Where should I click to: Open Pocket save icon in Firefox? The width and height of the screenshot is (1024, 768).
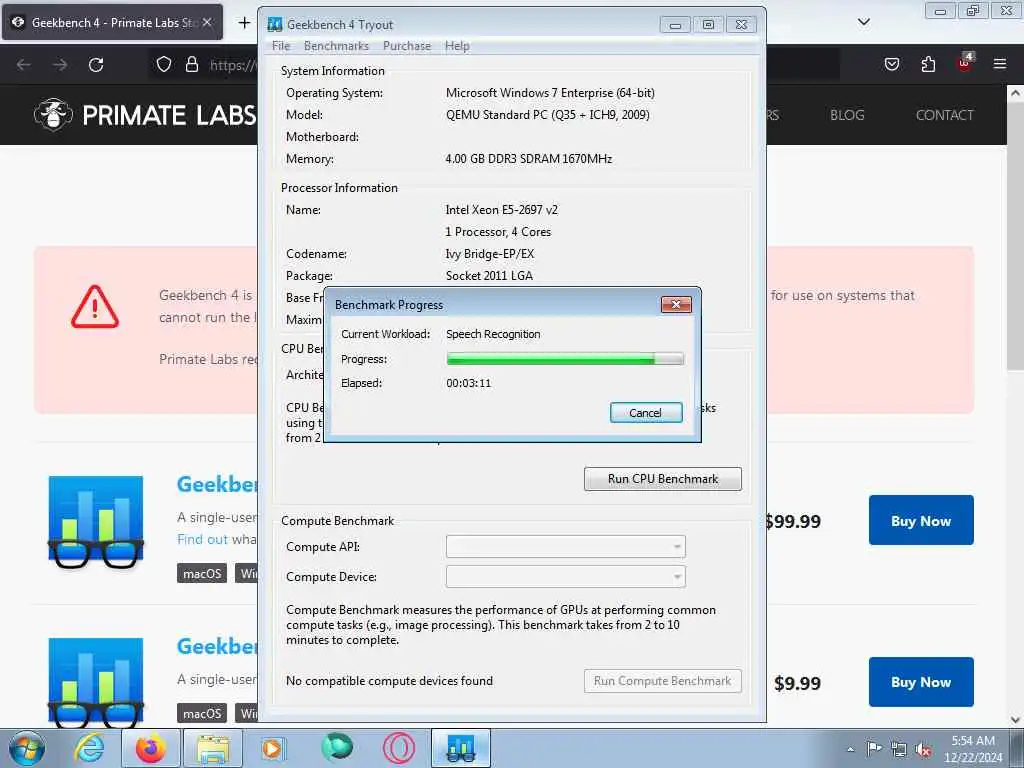pyautogui.click(x=891, y=64)
